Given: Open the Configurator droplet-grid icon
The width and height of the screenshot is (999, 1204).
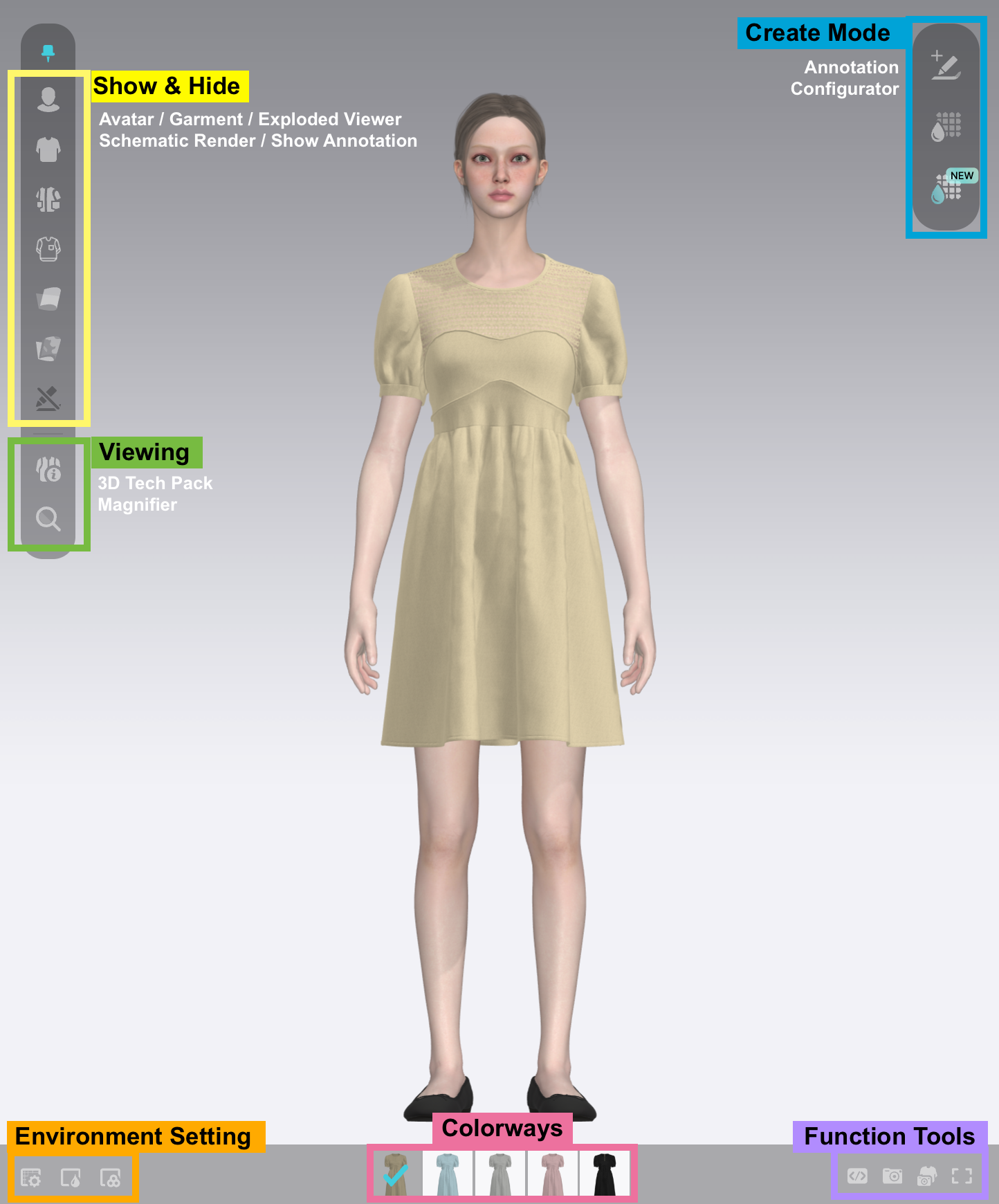Looking at the screenshot, I should click(x=946, y=127).
